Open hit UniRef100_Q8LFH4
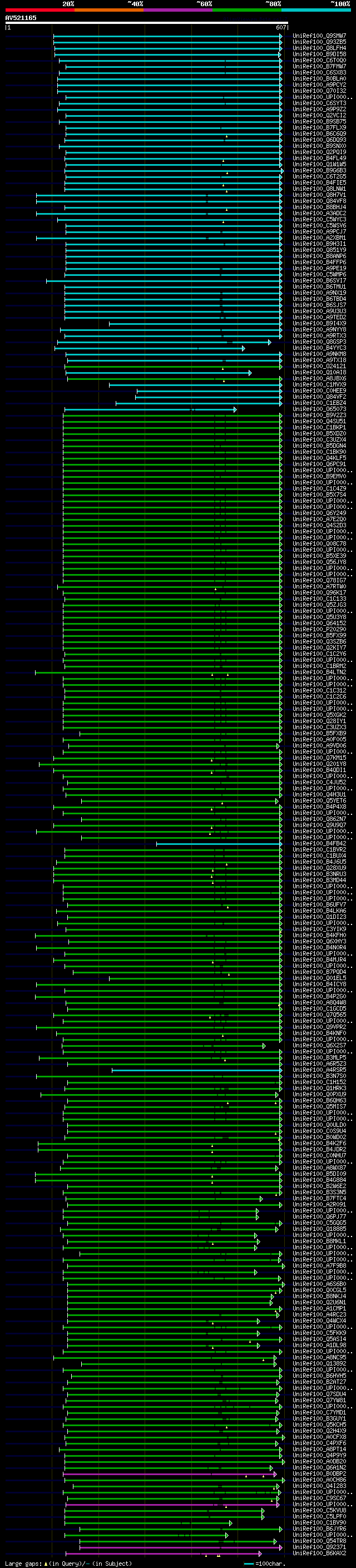 click(319, 48)
